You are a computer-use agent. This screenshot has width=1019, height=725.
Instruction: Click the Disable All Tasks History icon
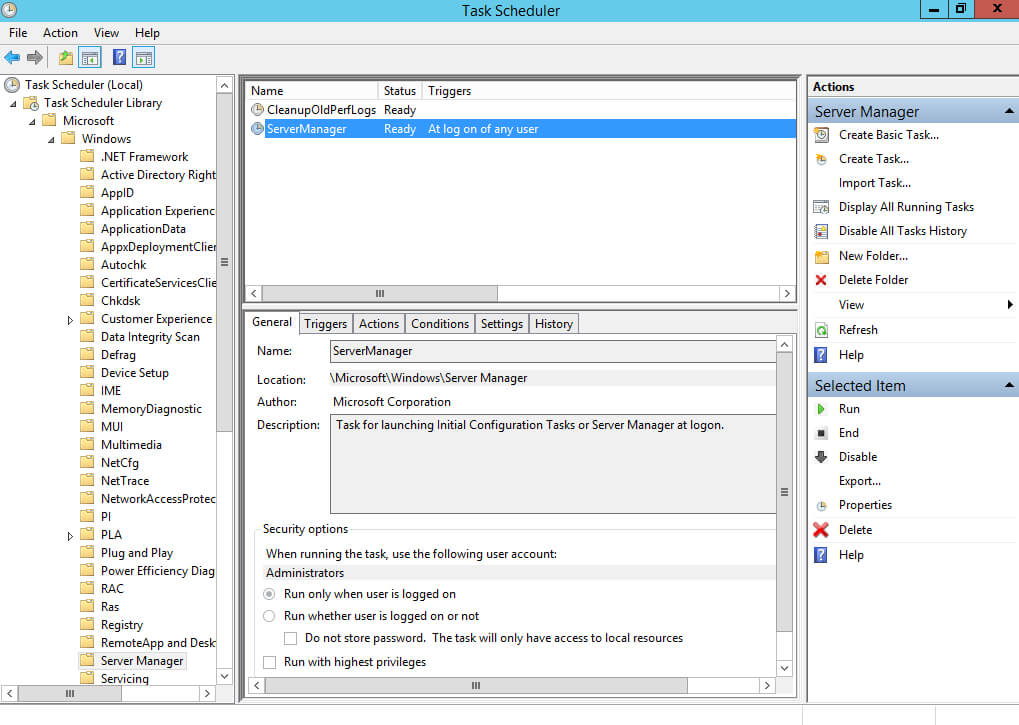coord(821,231)
